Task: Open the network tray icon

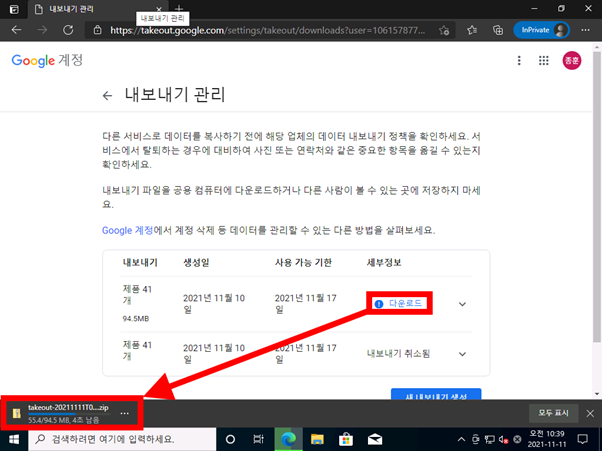Action: (x=490, y=439)
